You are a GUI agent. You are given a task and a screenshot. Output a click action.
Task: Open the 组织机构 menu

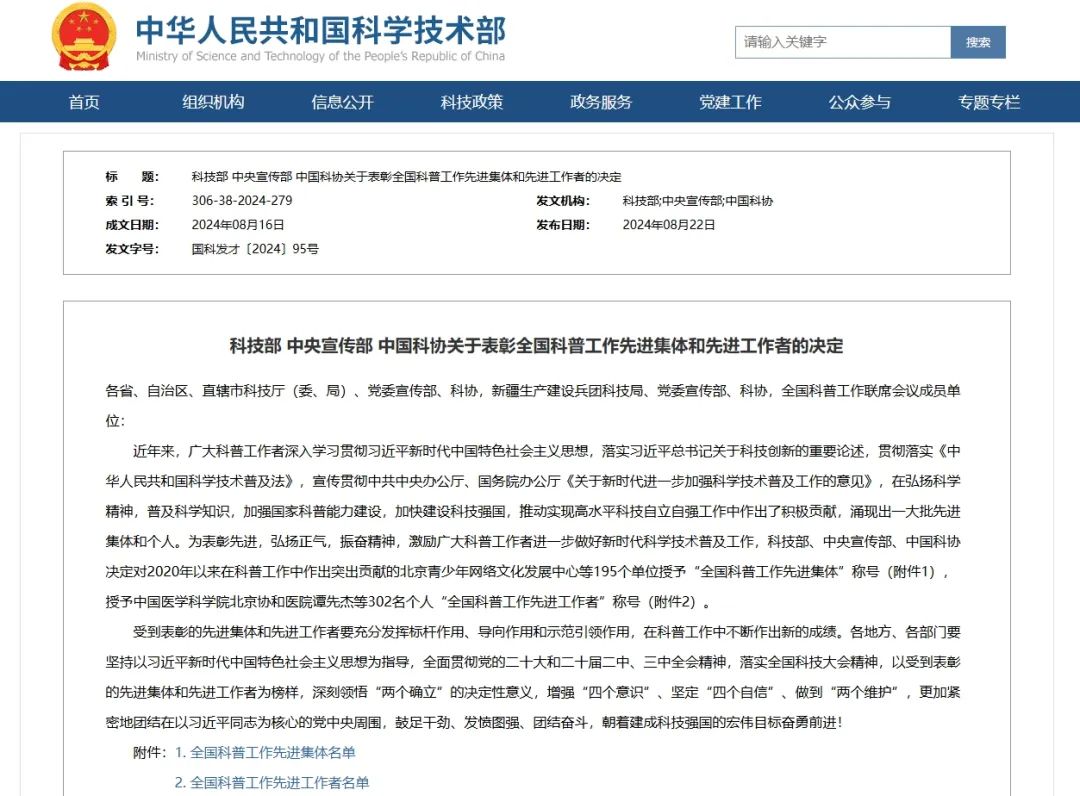click(213, 102)
